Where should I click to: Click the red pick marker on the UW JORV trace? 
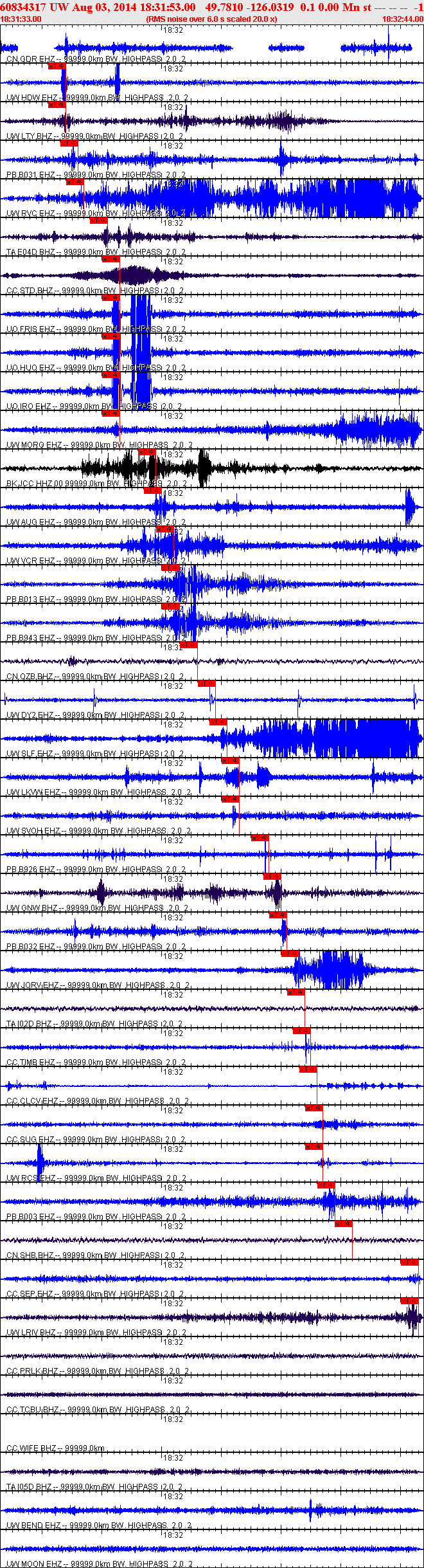pyautogui.click(x=290, y=954)
